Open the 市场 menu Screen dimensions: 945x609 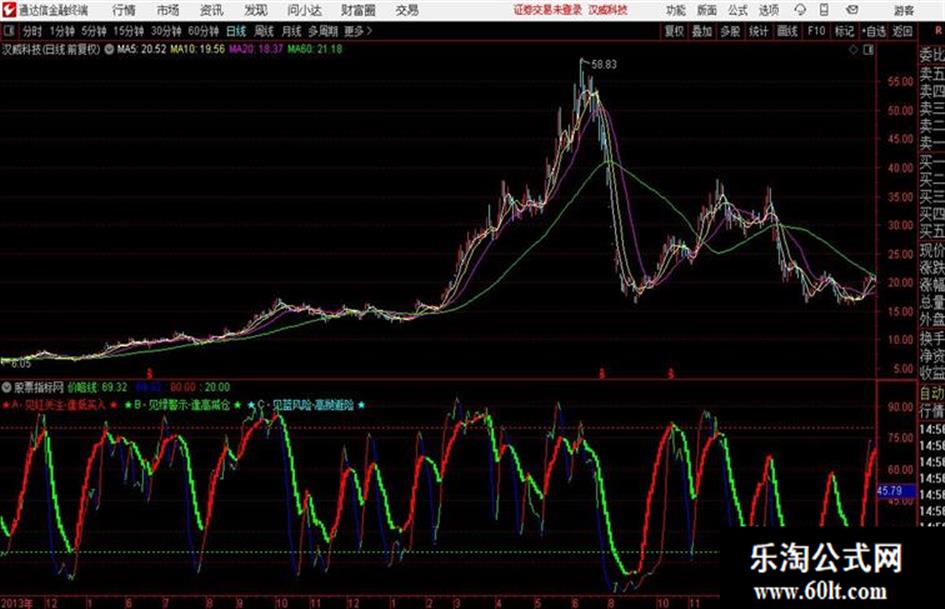pos(168,10)
